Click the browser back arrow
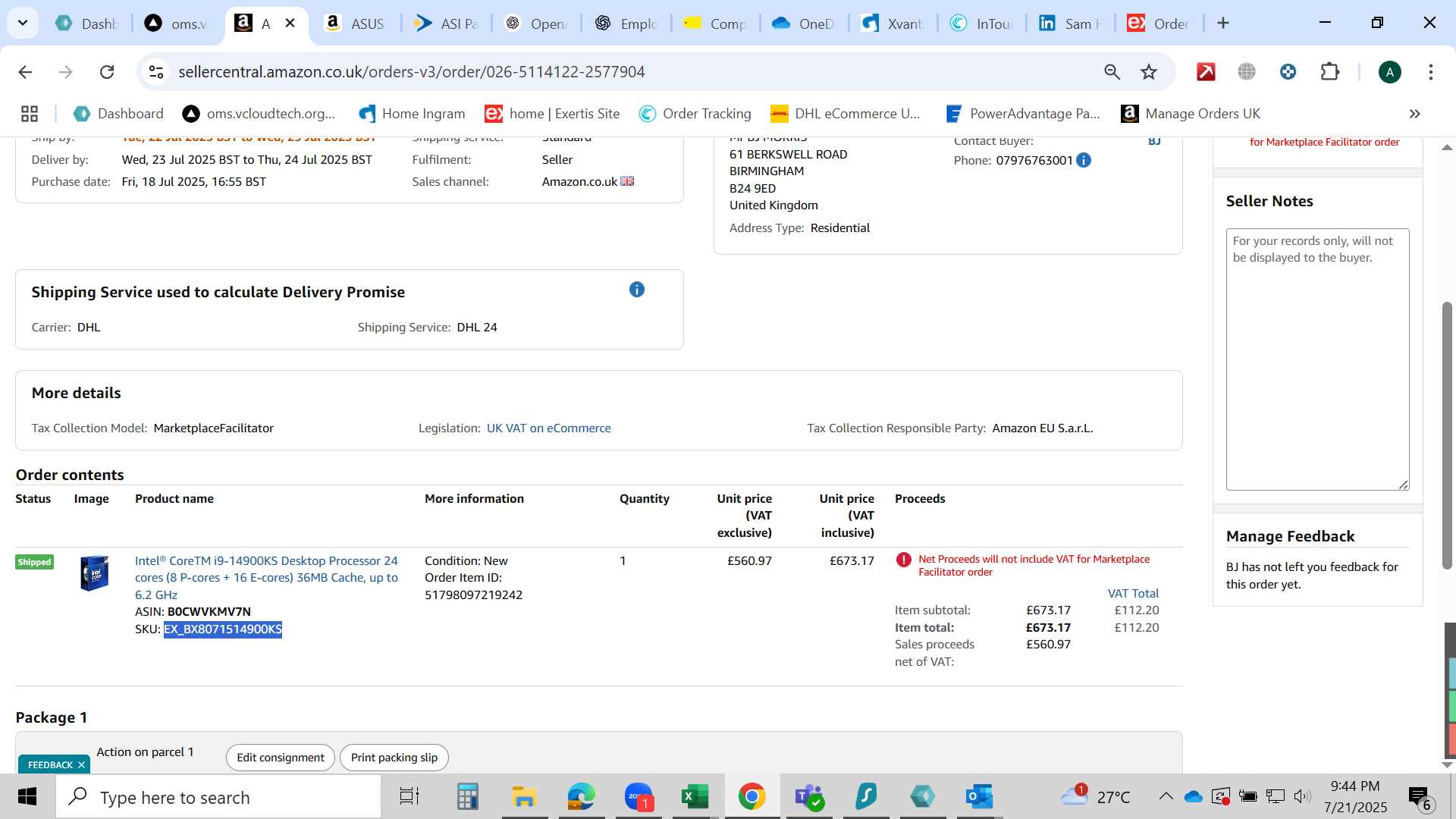 [x=25, y=72]
